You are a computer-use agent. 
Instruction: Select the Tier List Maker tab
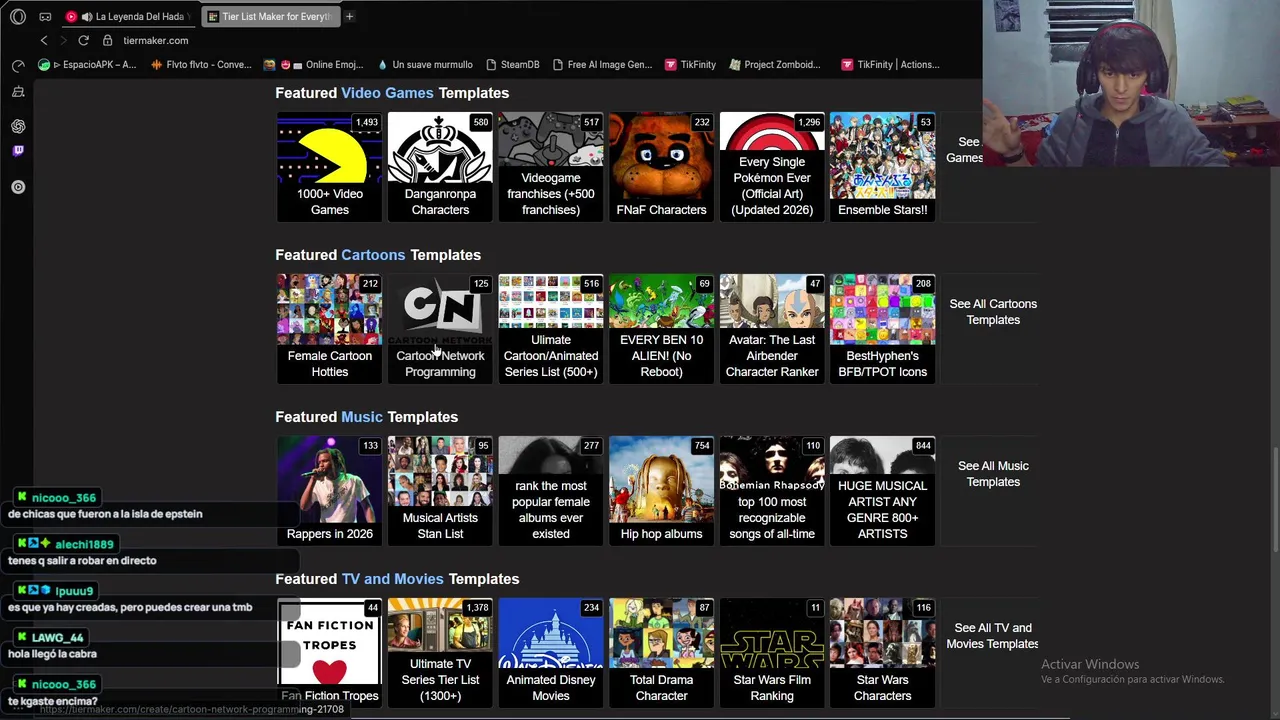[x=269, y=16]
